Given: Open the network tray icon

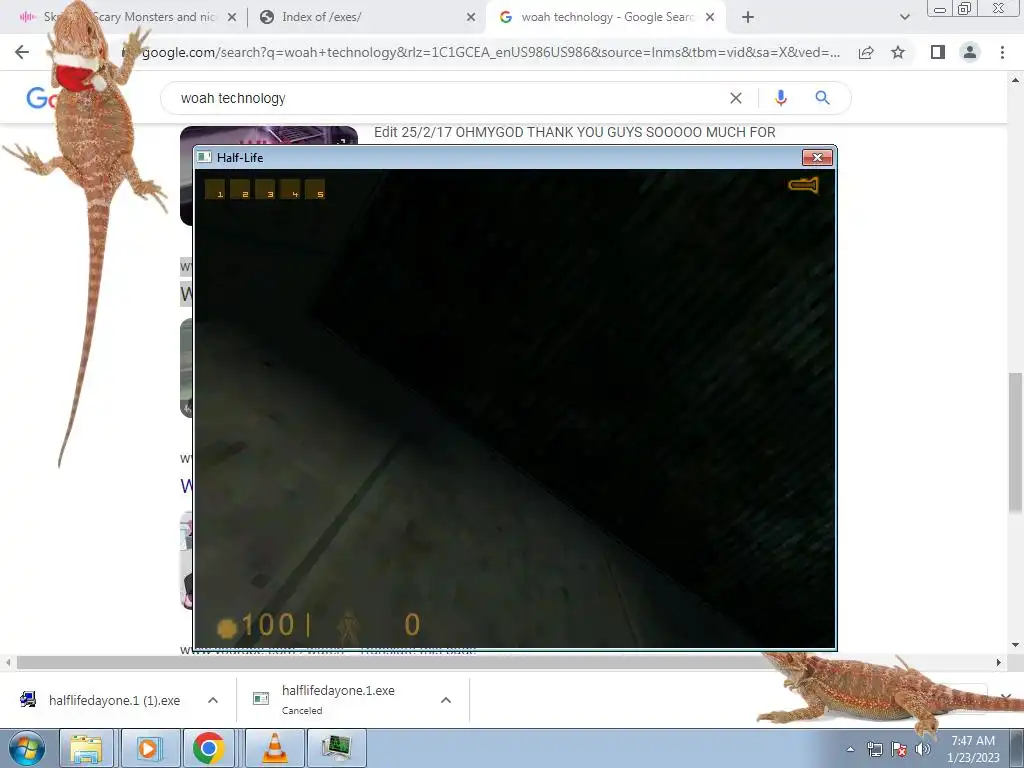Looking at the screenshot, I should 874,749.
